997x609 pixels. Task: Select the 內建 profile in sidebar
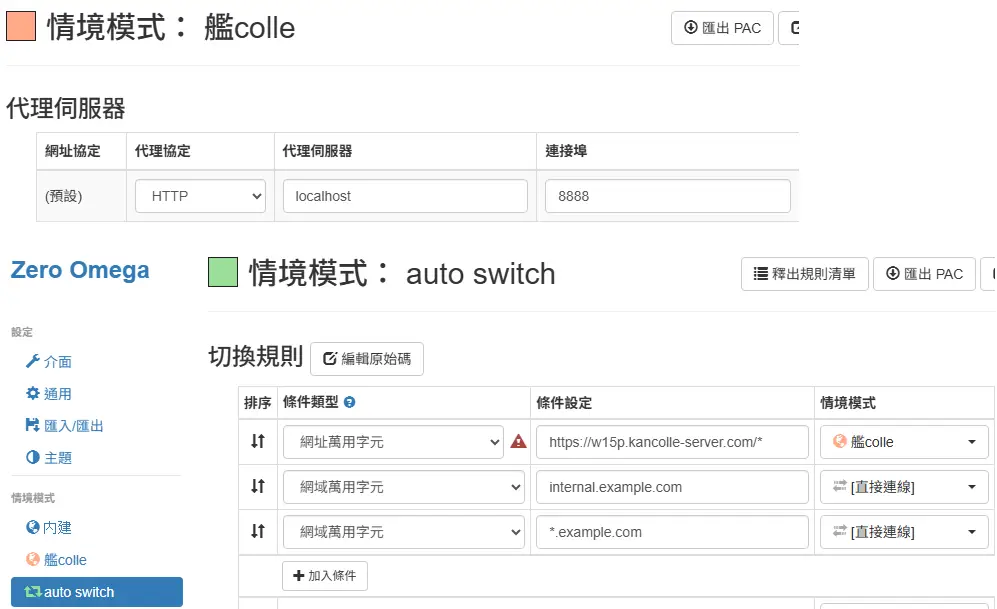click(48, 528)
